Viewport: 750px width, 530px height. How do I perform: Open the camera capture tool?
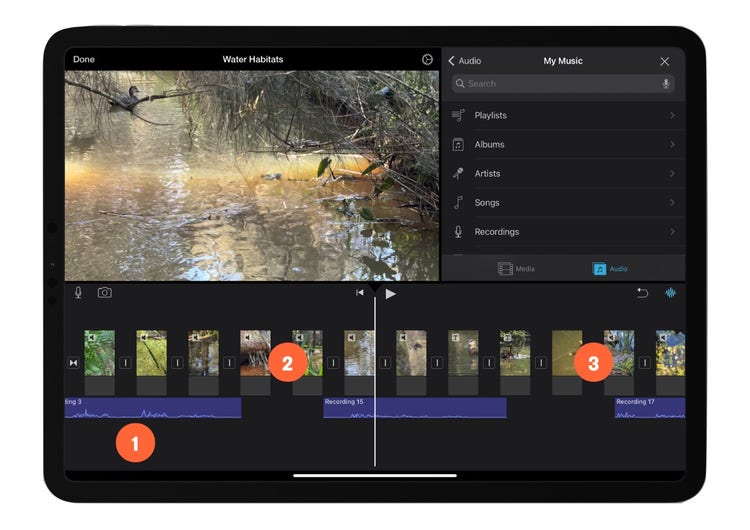pos(105,293)
